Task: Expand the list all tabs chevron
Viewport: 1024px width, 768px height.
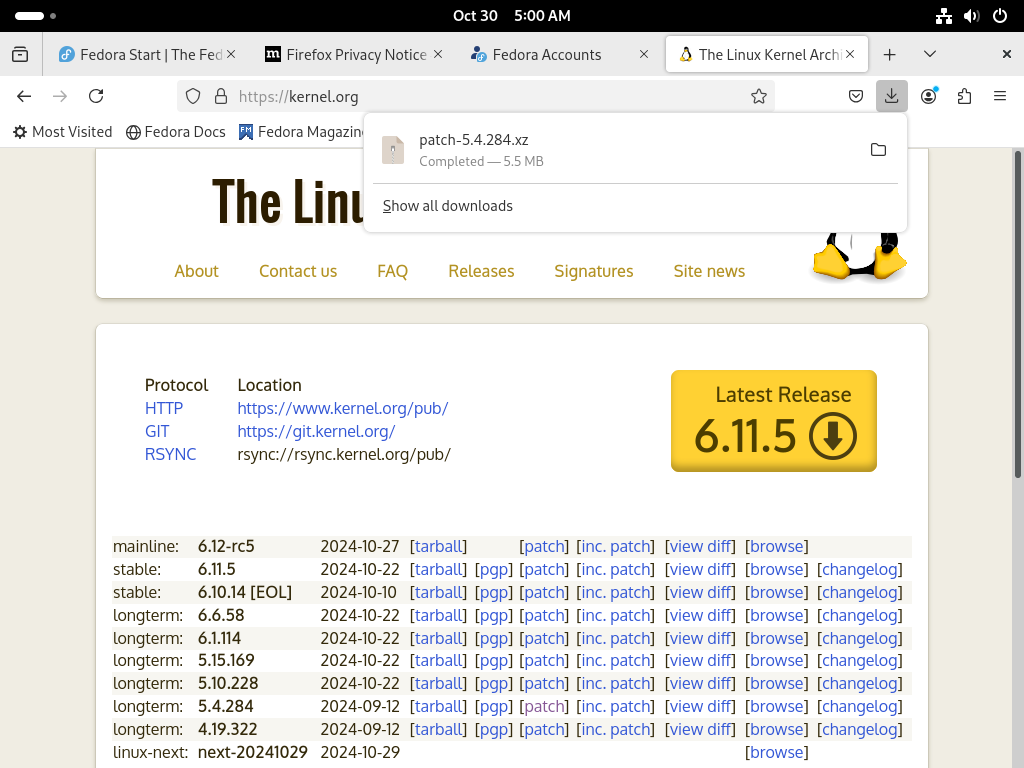Action: point(930,54)
